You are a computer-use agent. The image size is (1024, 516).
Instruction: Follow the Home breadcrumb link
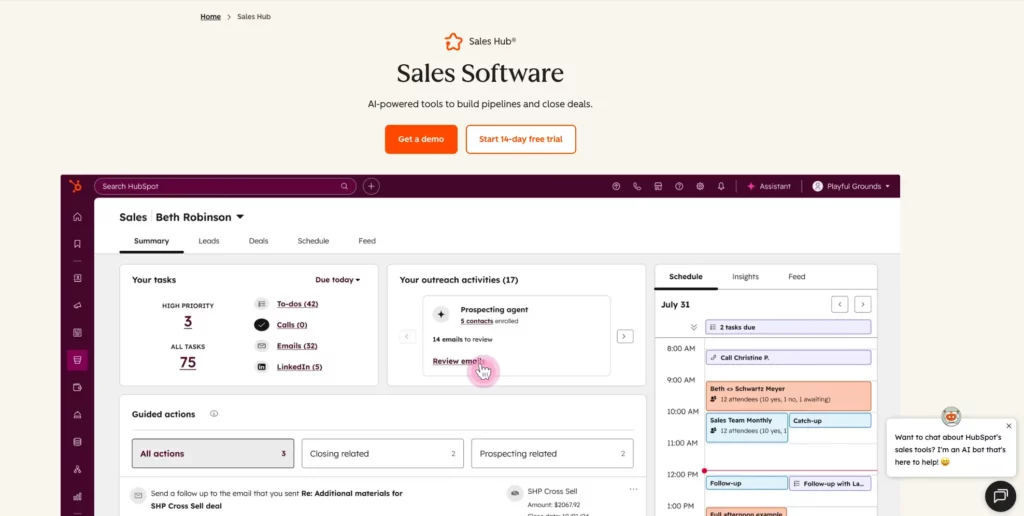point(210,16)
